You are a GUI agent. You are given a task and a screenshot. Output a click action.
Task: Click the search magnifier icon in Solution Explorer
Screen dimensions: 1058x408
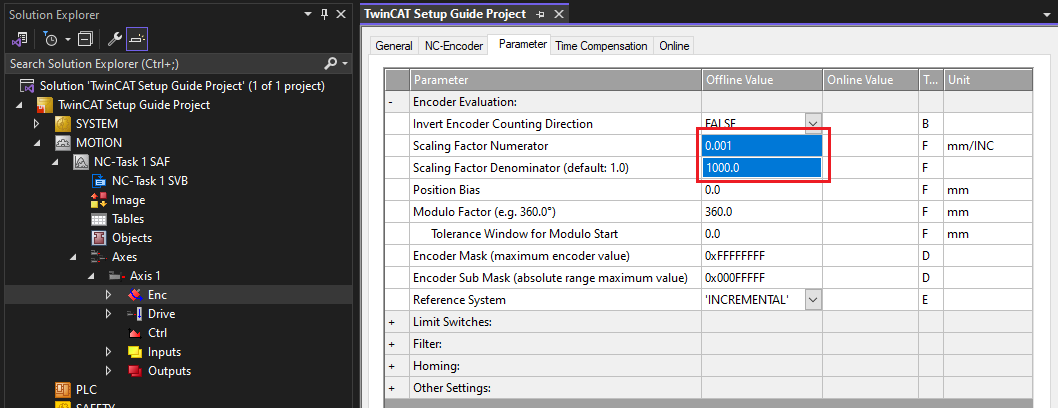(x=331, y=63)
